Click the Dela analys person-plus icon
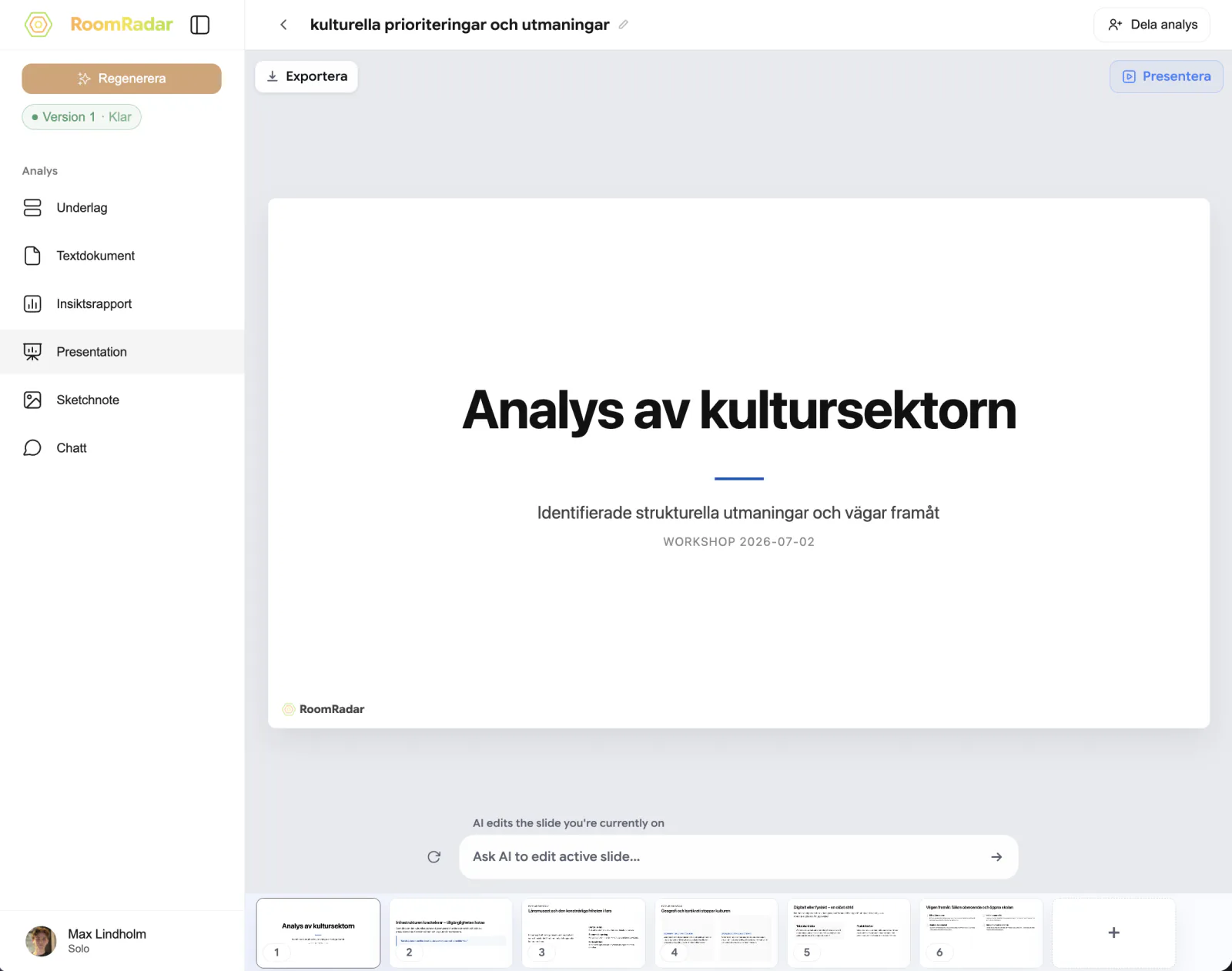The width and height of the screenshot is (1232, 971). [x=1115, y=25]
